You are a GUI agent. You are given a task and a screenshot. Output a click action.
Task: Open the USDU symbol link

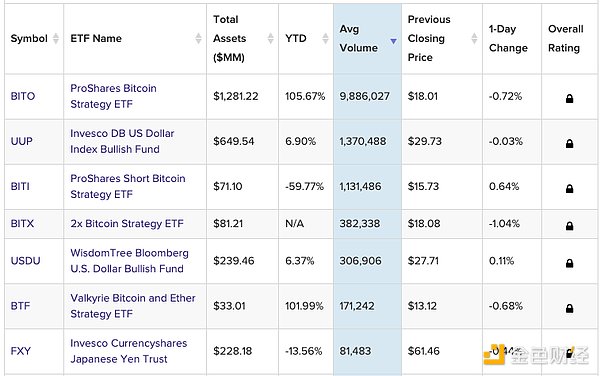[x=25, y=261]
